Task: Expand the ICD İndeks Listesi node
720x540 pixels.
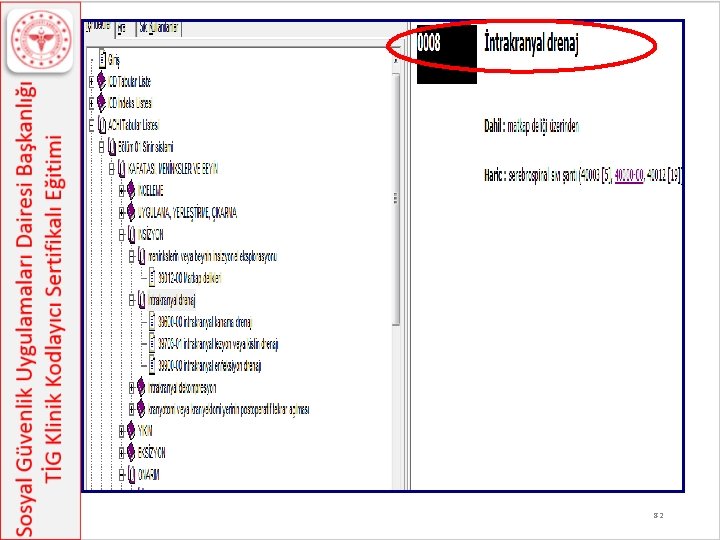Action: pyautogui.click(x=91, y=103)
